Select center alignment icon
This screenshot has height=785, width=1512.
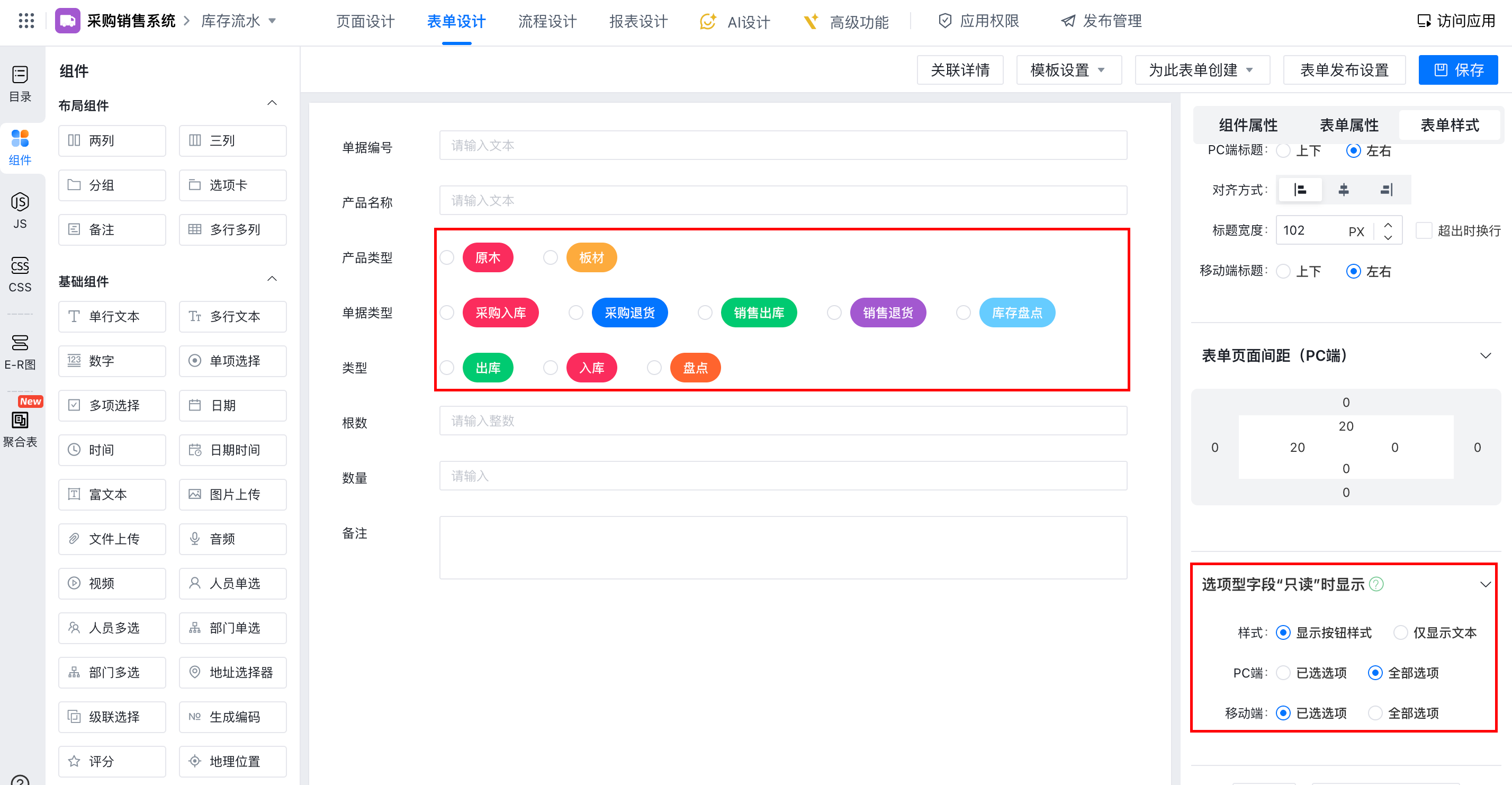coord(1343,190)
